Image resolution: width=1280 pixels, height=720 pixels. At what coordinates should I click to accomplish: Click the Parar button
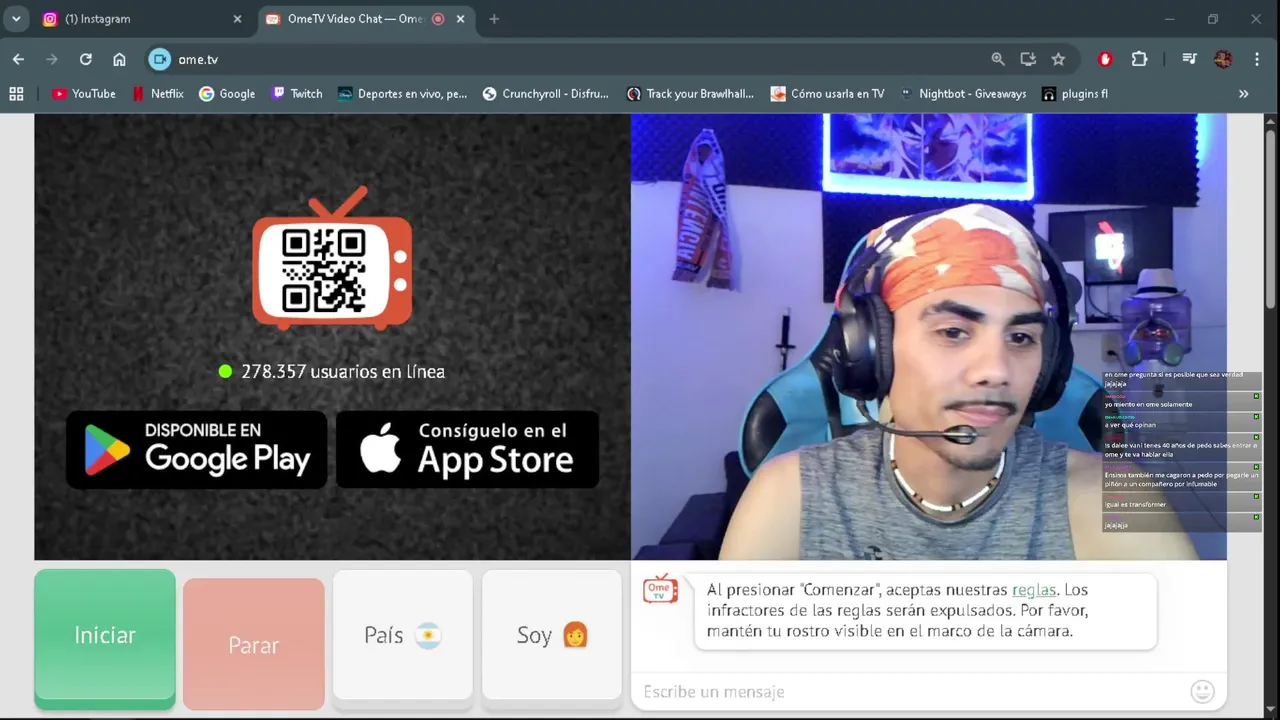pyautogui.click(x=254, y=645)
